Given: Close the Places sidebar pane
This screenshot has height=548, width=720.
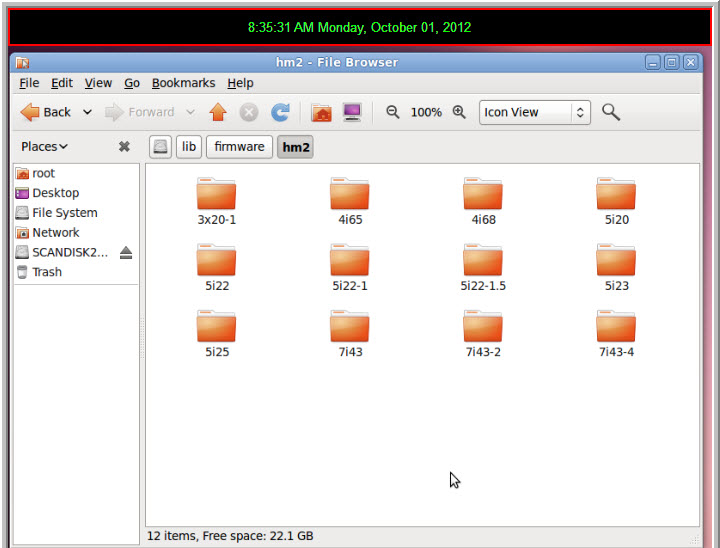Looking at the screenshot, I should tap(124, 147).
